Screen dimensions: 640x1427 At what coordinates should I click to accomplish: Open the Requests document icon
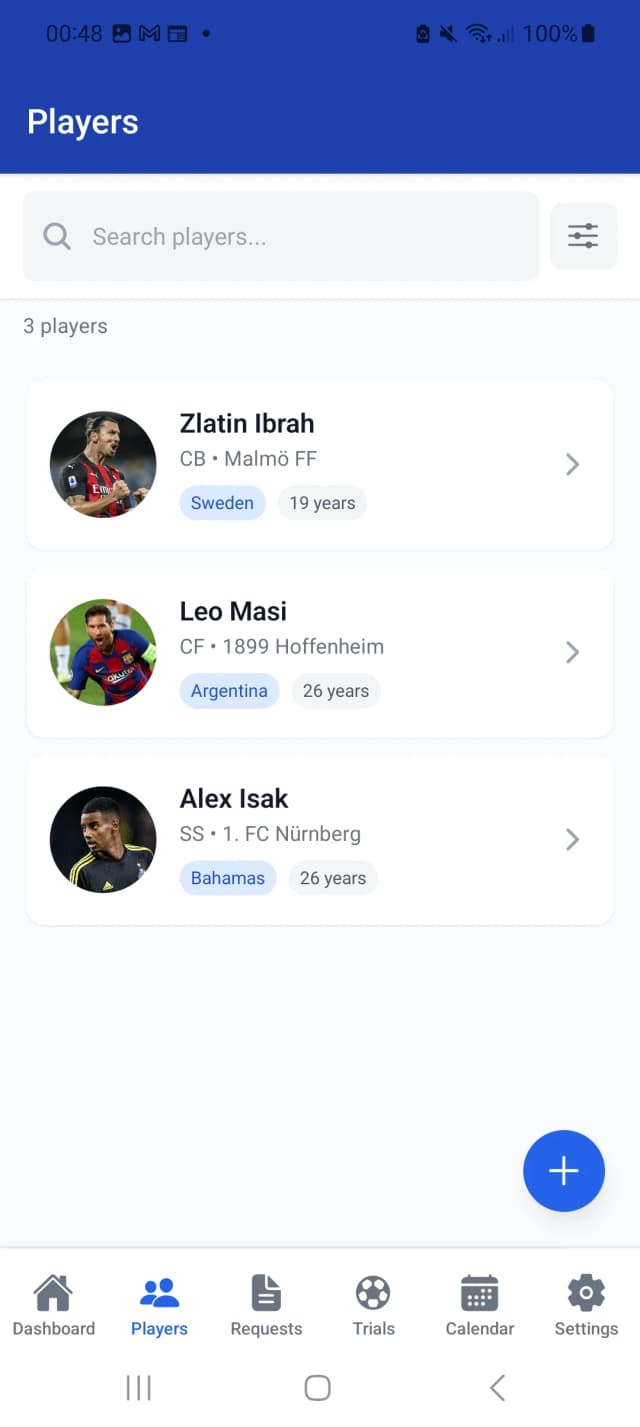coord(265,1292)
